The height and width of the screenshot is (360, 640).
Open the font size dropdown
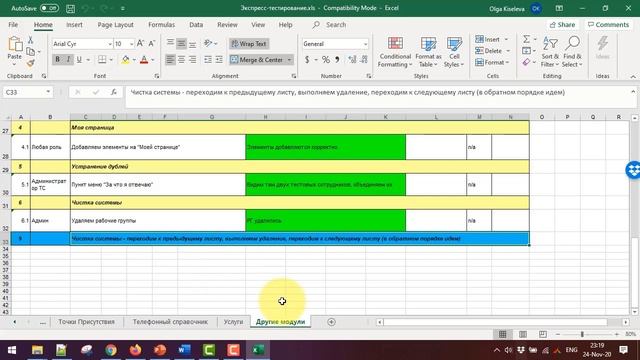pos(131,44)
